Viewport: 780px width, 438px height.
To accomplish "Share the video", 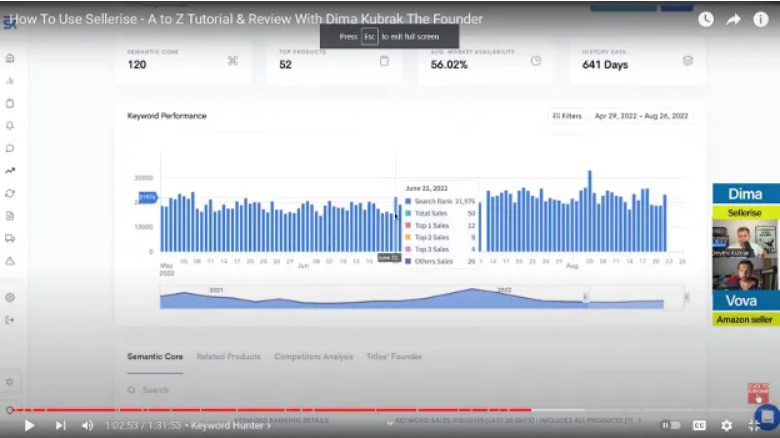I will (x=733, y=19).
